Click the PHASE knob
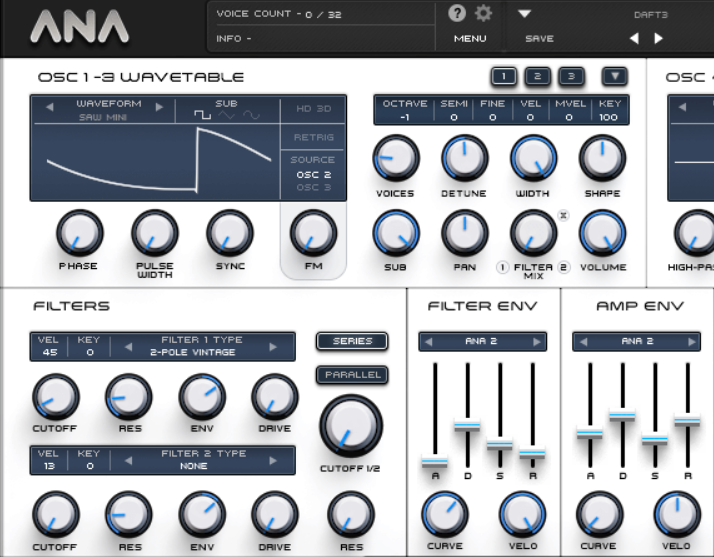714x557 pixels. (79, 233)
